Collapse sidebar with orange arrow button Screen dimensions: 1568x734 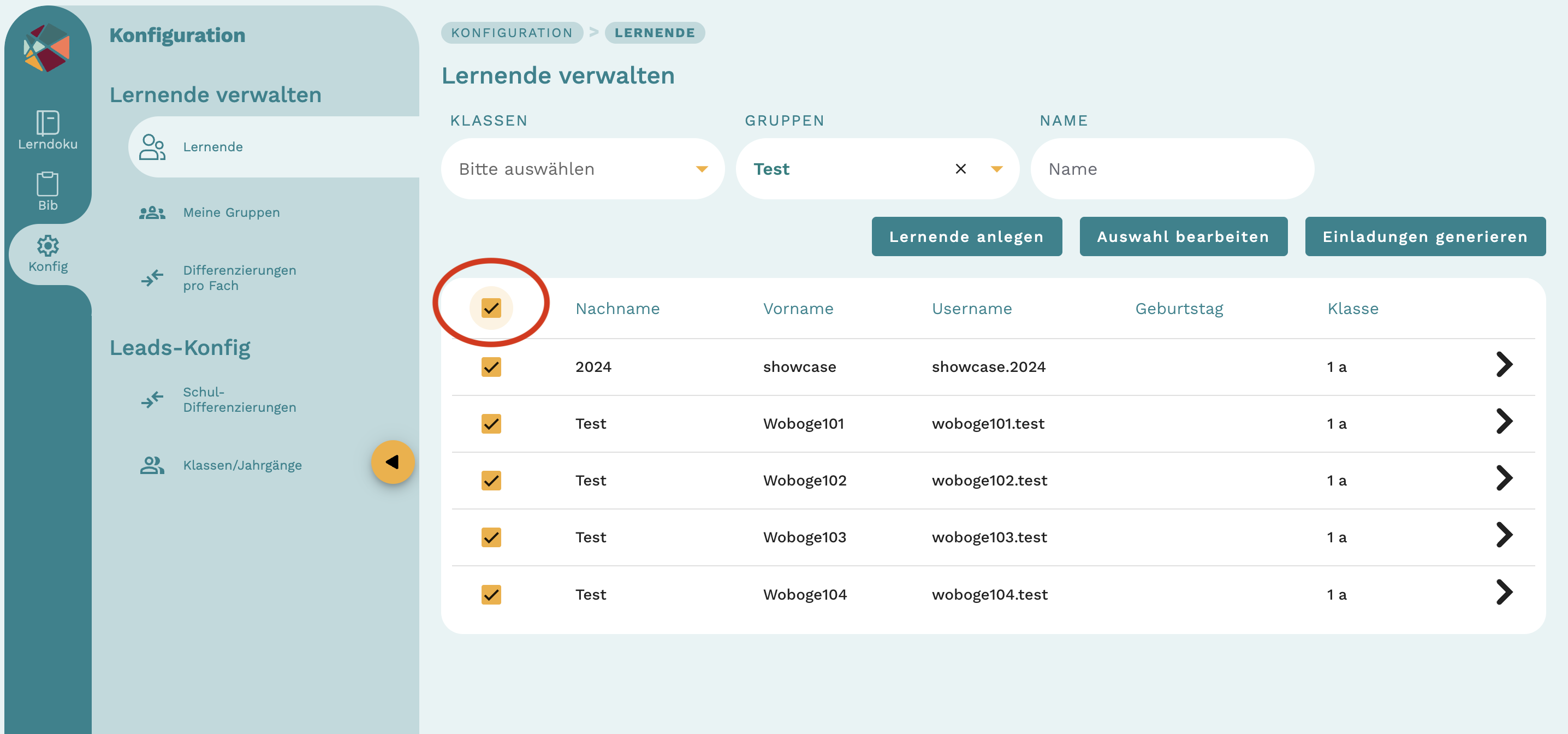(x=393, y=463)
